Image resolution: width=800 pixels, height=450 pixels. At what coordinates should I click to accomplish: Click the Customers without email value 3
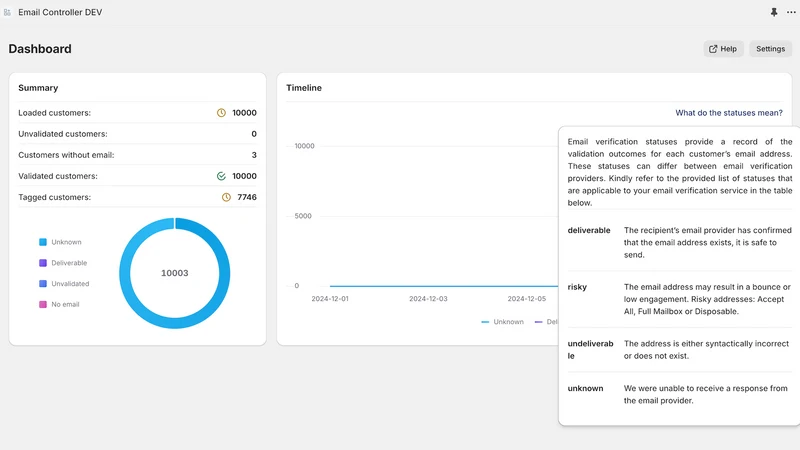click(254, 155)
